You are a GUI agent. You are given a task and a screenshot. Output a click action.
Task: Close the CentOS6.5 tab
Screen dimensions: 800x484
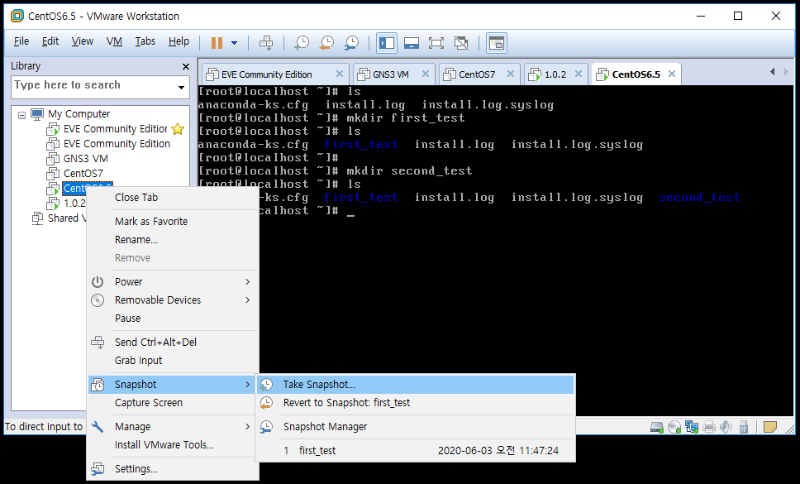tap(672, 74)
